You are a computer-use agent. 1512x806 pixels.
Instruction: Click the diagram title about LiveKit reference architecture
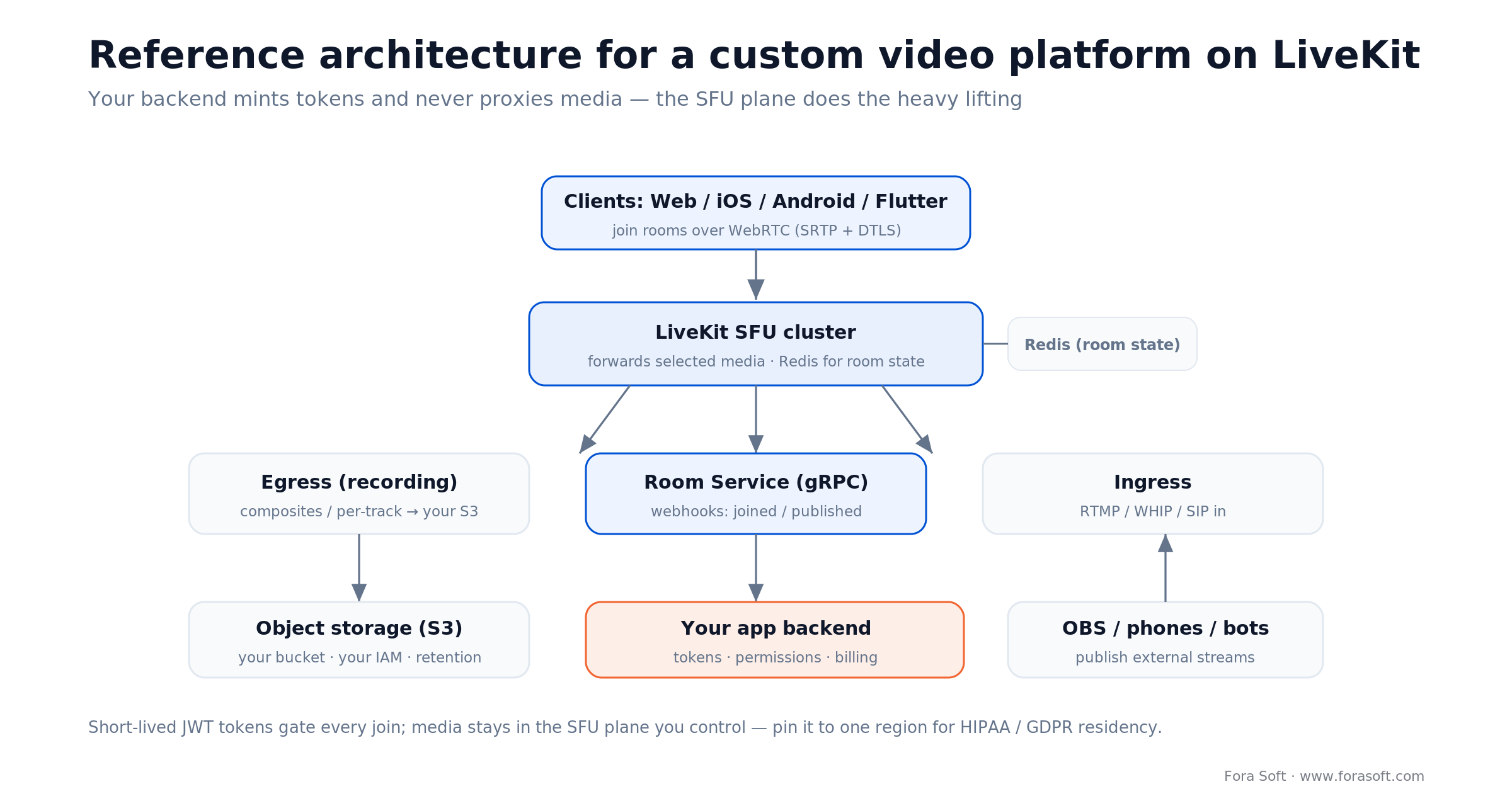point(754,56)
